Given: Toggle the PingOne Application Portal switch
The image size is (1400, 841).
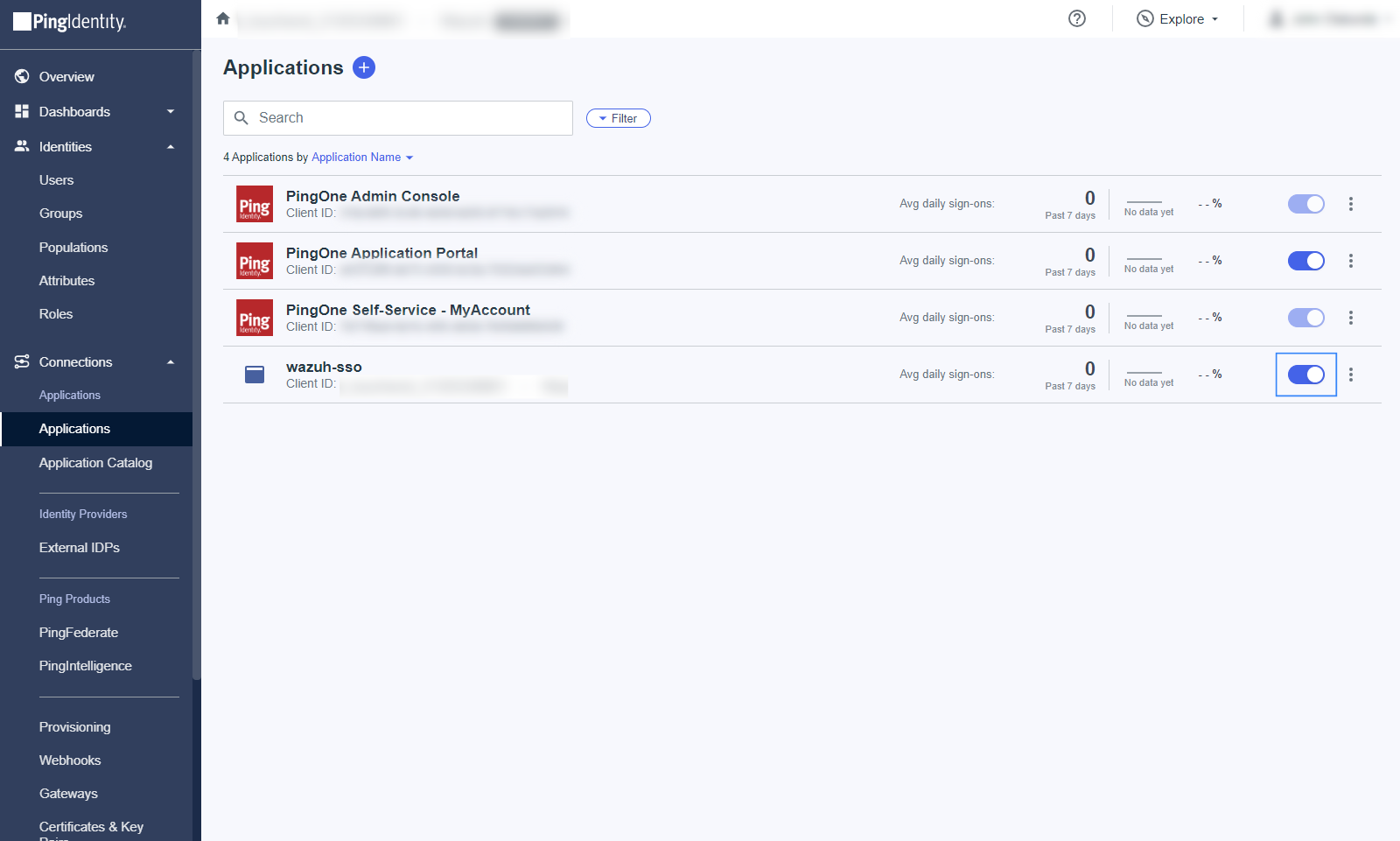Looking at the screenshot, I should tap(1305, 261).
